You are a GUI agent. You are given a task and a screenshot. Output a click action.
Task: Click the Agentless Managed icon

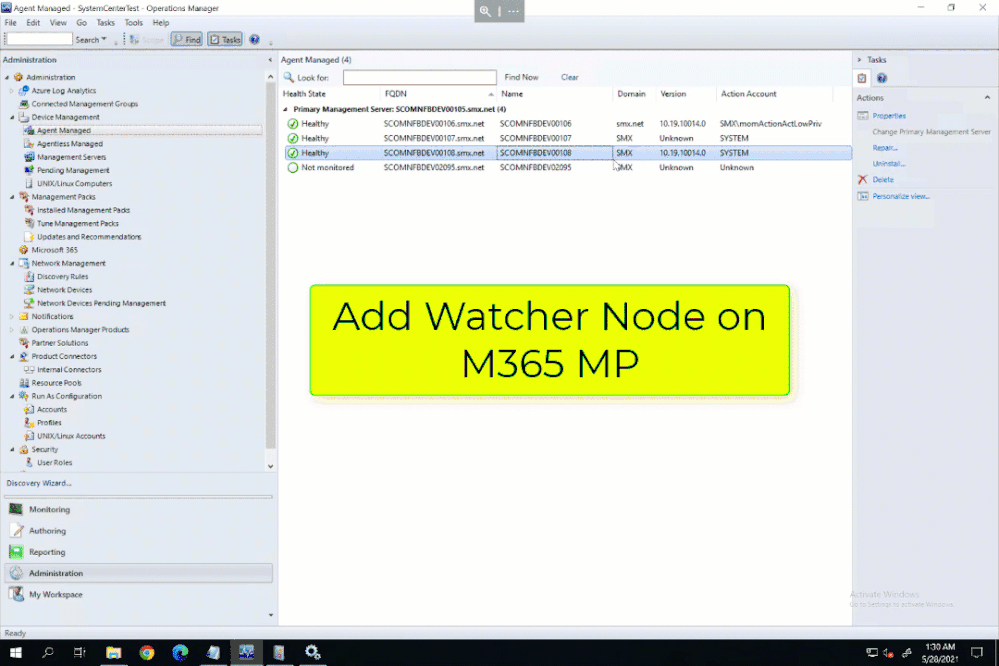[29, 144]
